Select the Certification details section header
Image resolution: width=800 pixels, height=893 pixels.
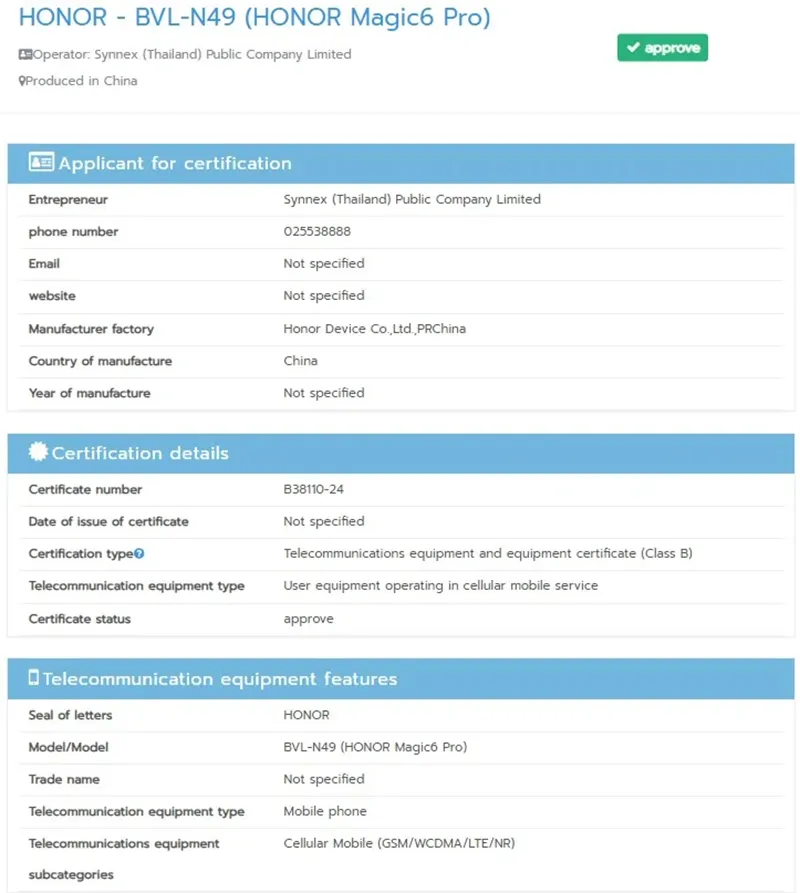[401, 453]
